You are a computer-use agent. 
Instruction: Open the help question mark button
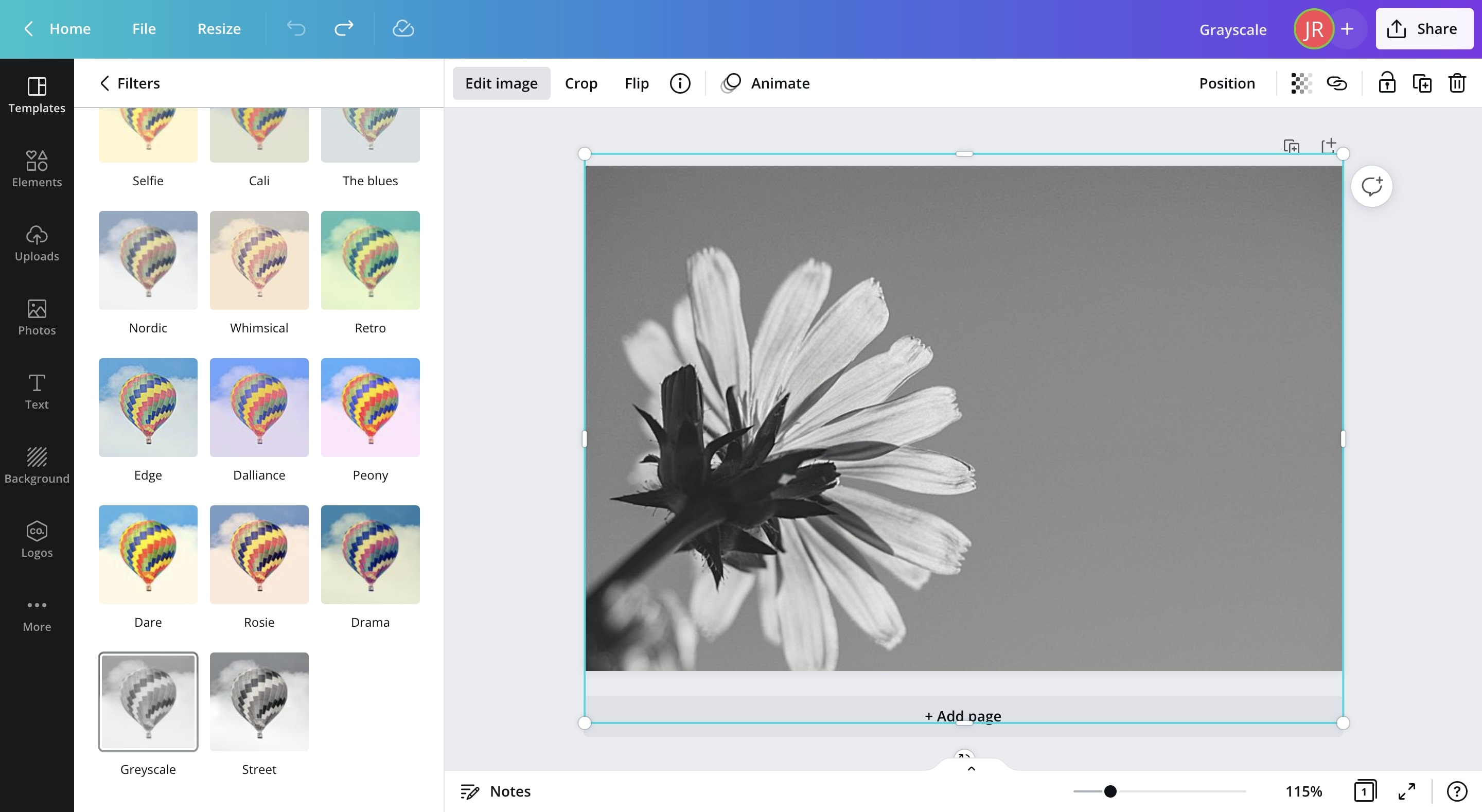click(1457, 791)
